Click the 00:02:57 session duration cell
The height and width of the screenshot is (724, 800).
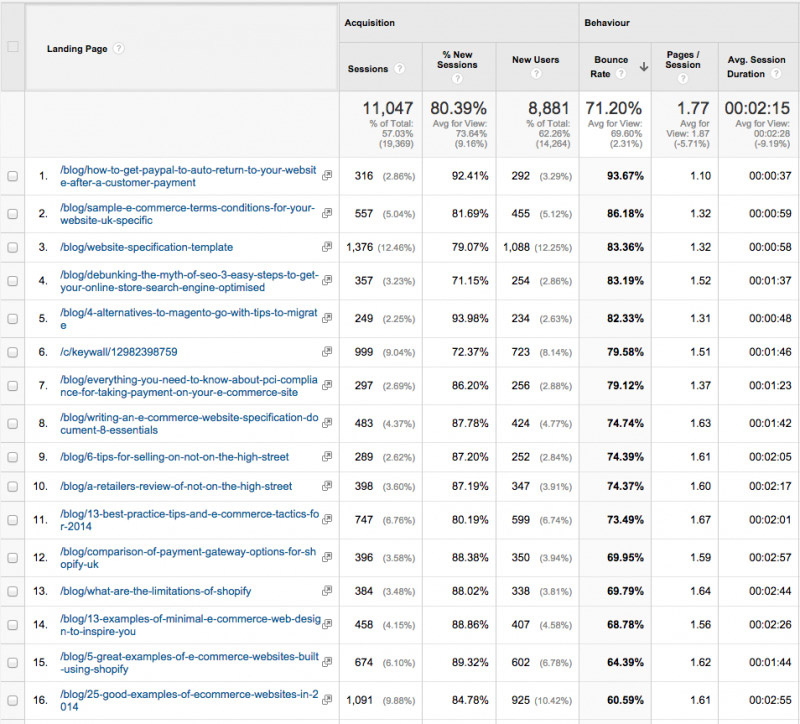click(770, 558)
